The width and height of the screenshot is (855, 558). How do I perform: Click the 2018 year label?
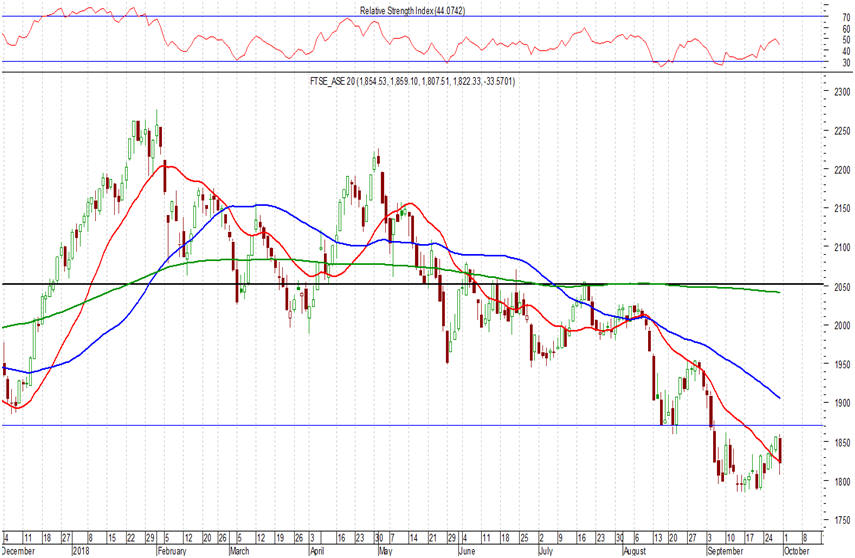[81, 551]
